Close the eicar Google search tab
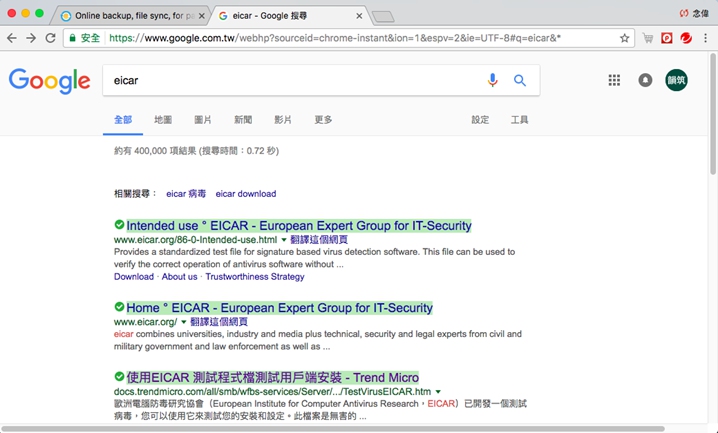 pyautogui.click(x=359, y=16)
